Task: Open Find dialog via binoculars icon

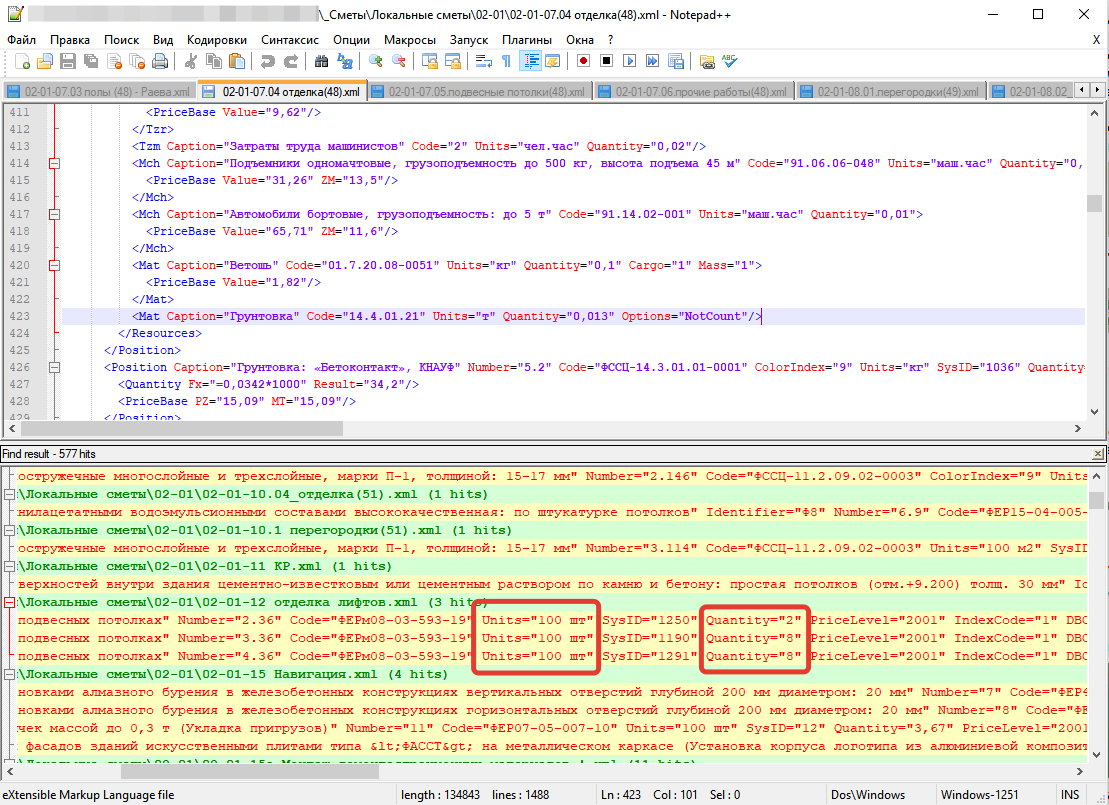Action: click(x=322, y=62)
